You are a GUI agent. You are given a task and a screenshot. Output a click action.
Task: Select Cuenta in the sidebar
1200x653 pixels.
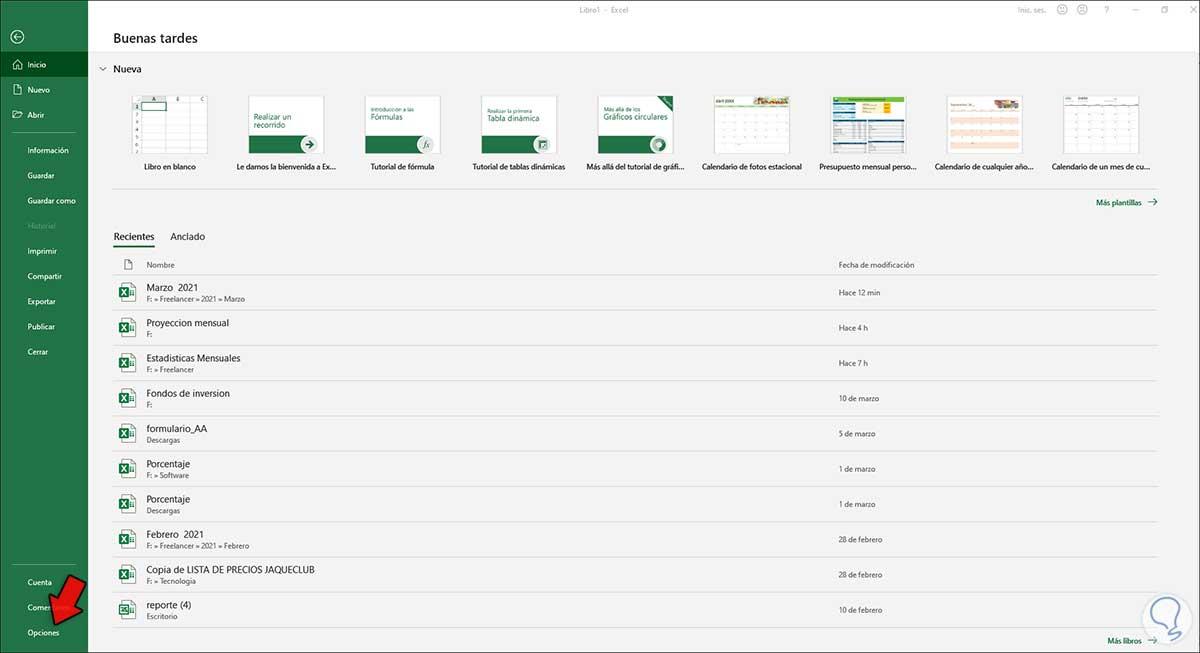click(x=38, y=581)
